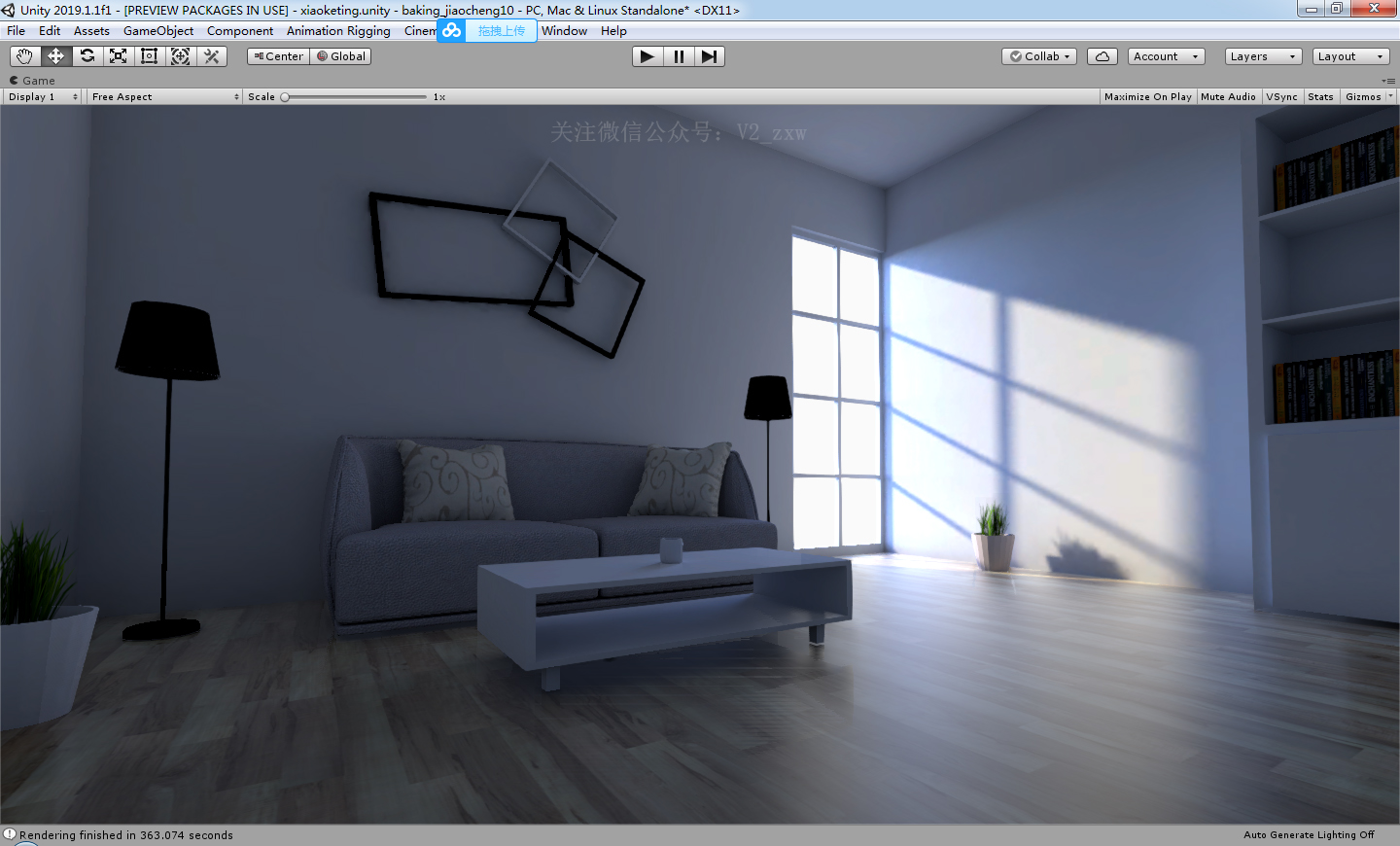Toggle Mute Audio
This screenshot has width=1400, height=846.
pyautogui.click(x=1228, y=97)
